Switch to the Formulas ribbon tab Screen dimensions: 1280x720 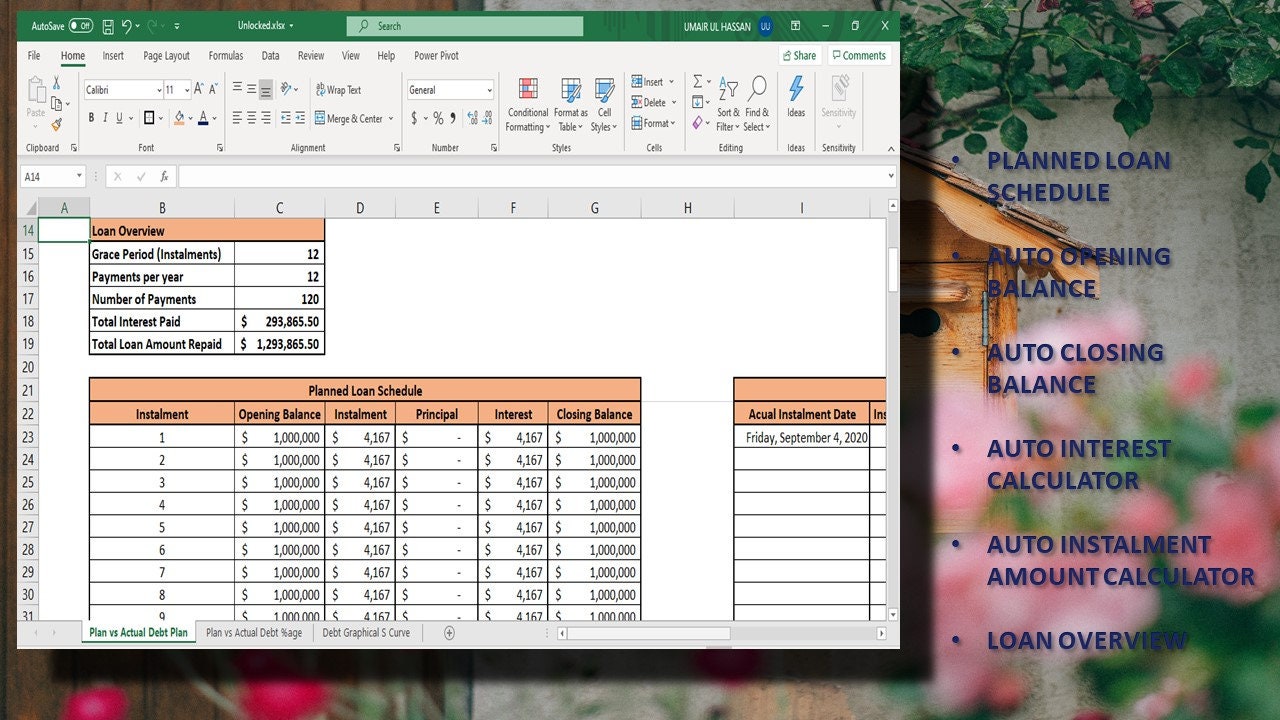point(226,56)
